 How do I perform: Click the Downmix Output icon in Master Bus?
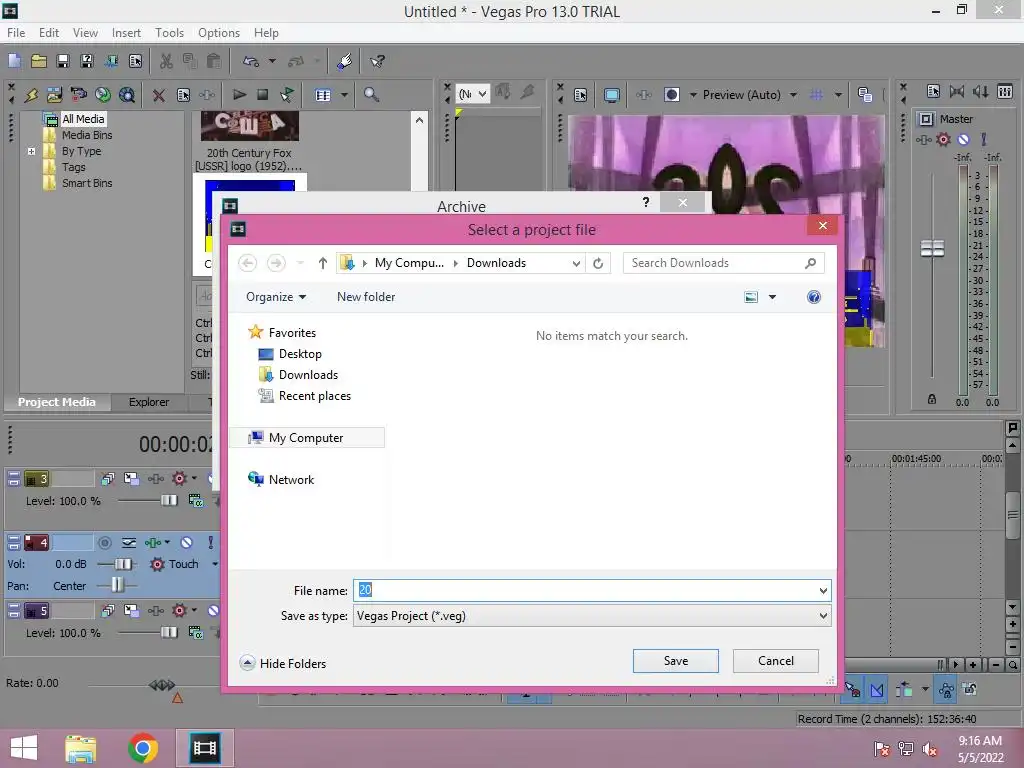click(957, 91)
